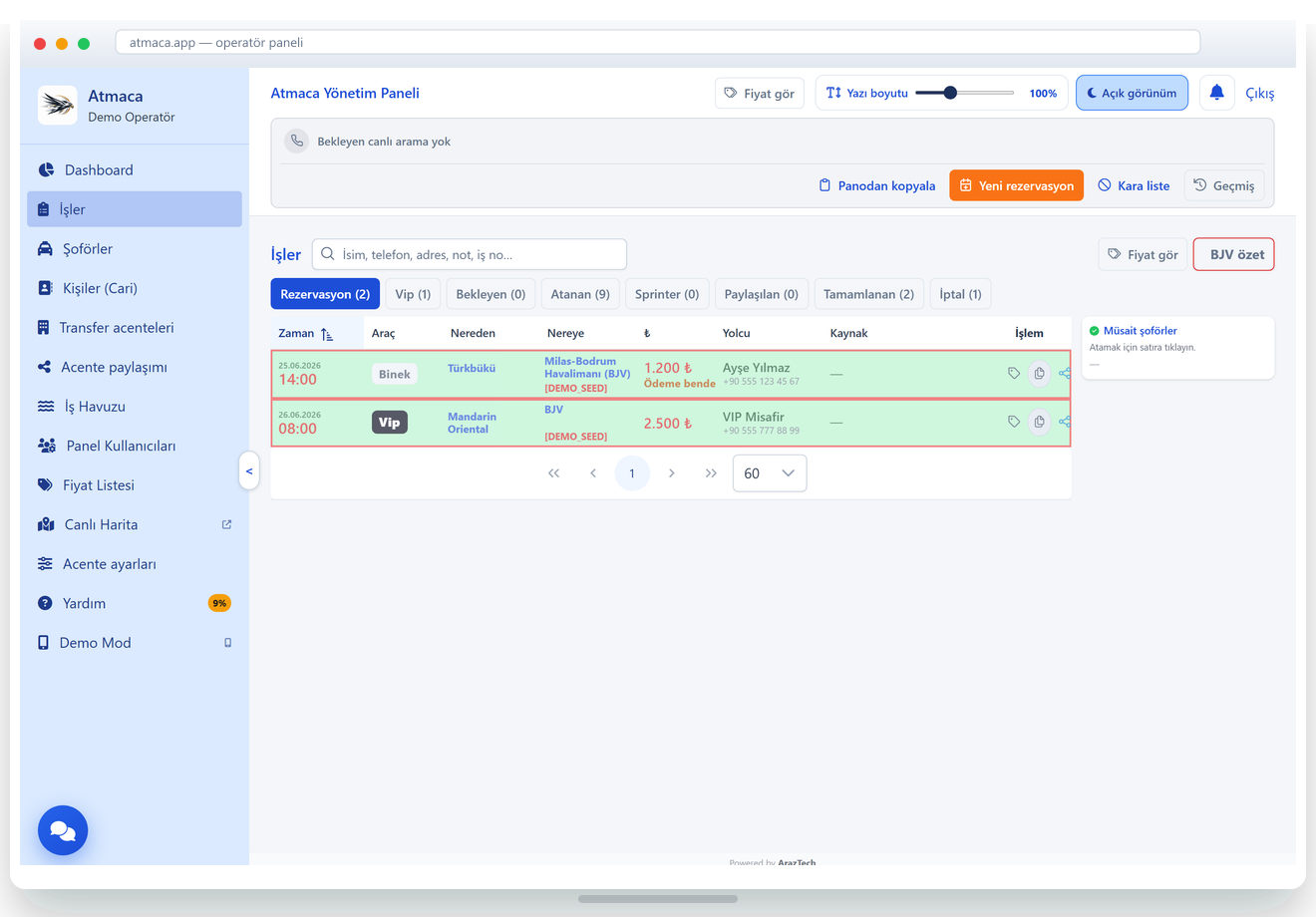This screenshot has width=1316, height=917.
Task: Click the Yeni rezervasyon button
Action: (1016, 185)
